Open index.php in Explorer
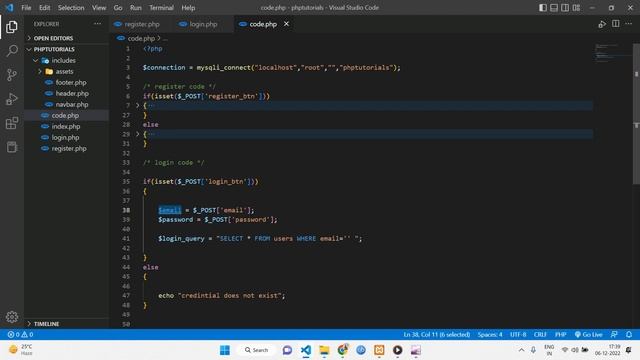This screenshot has height=360, width=640. [66, 126]
